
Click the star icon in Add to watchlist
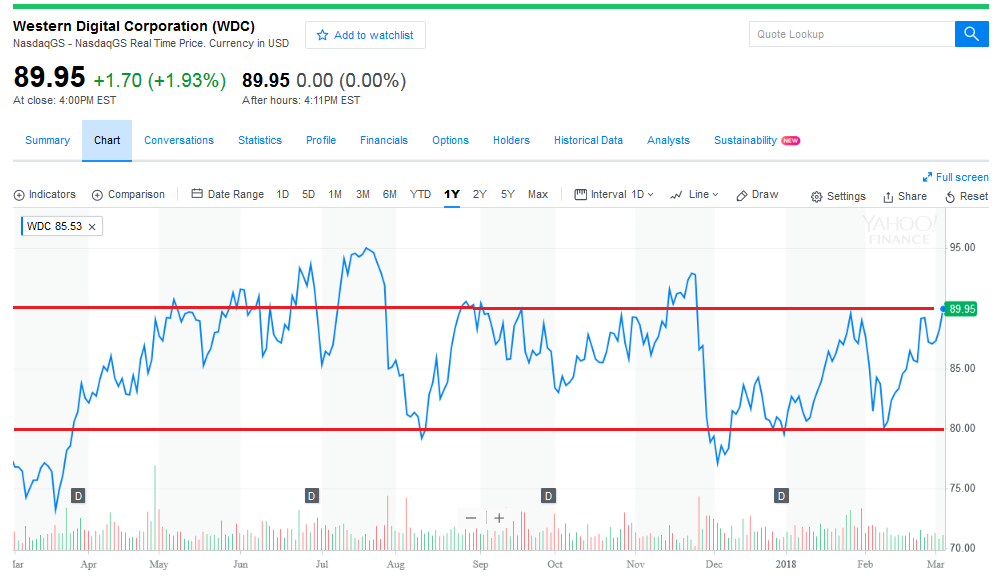point(322,35)
